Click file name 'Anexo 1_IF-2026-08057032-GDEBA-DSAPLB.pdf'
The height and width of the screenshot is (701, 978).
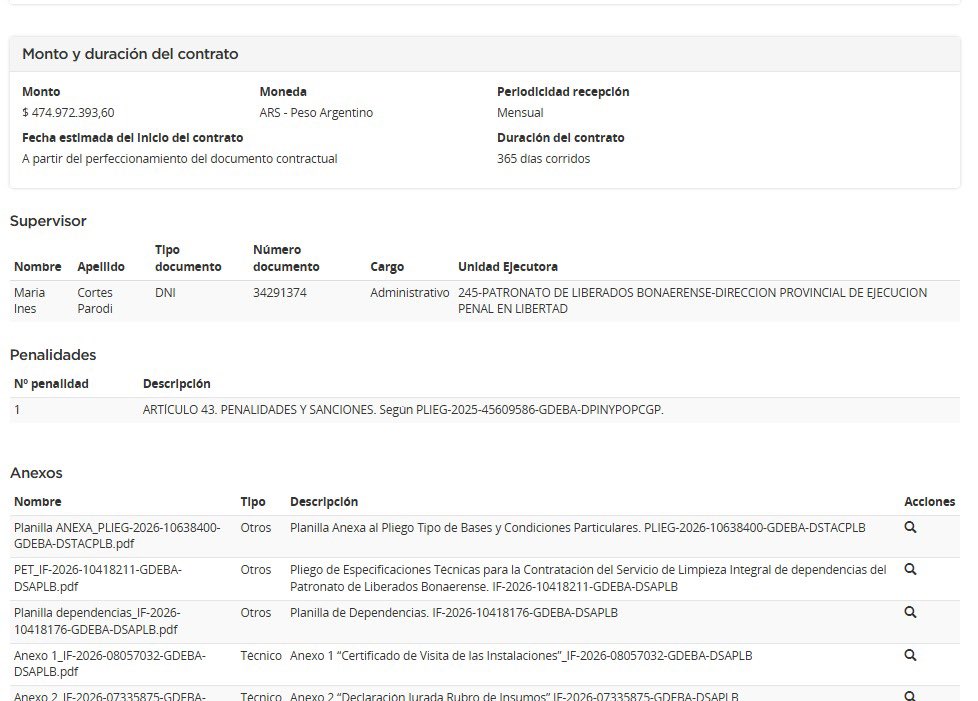coord(110,664)
